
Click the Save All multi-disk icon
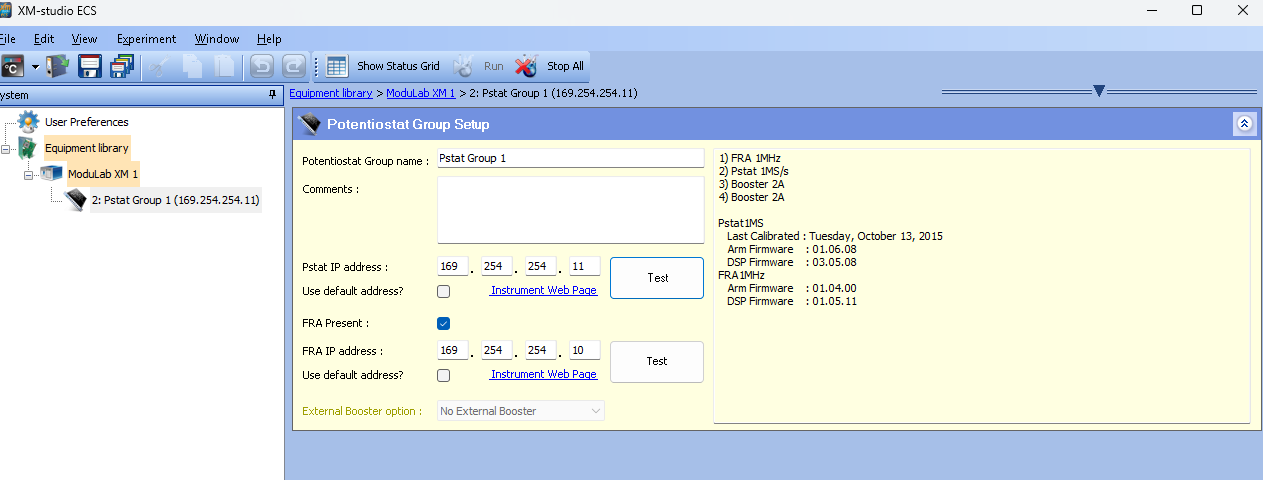pos(121,67)
